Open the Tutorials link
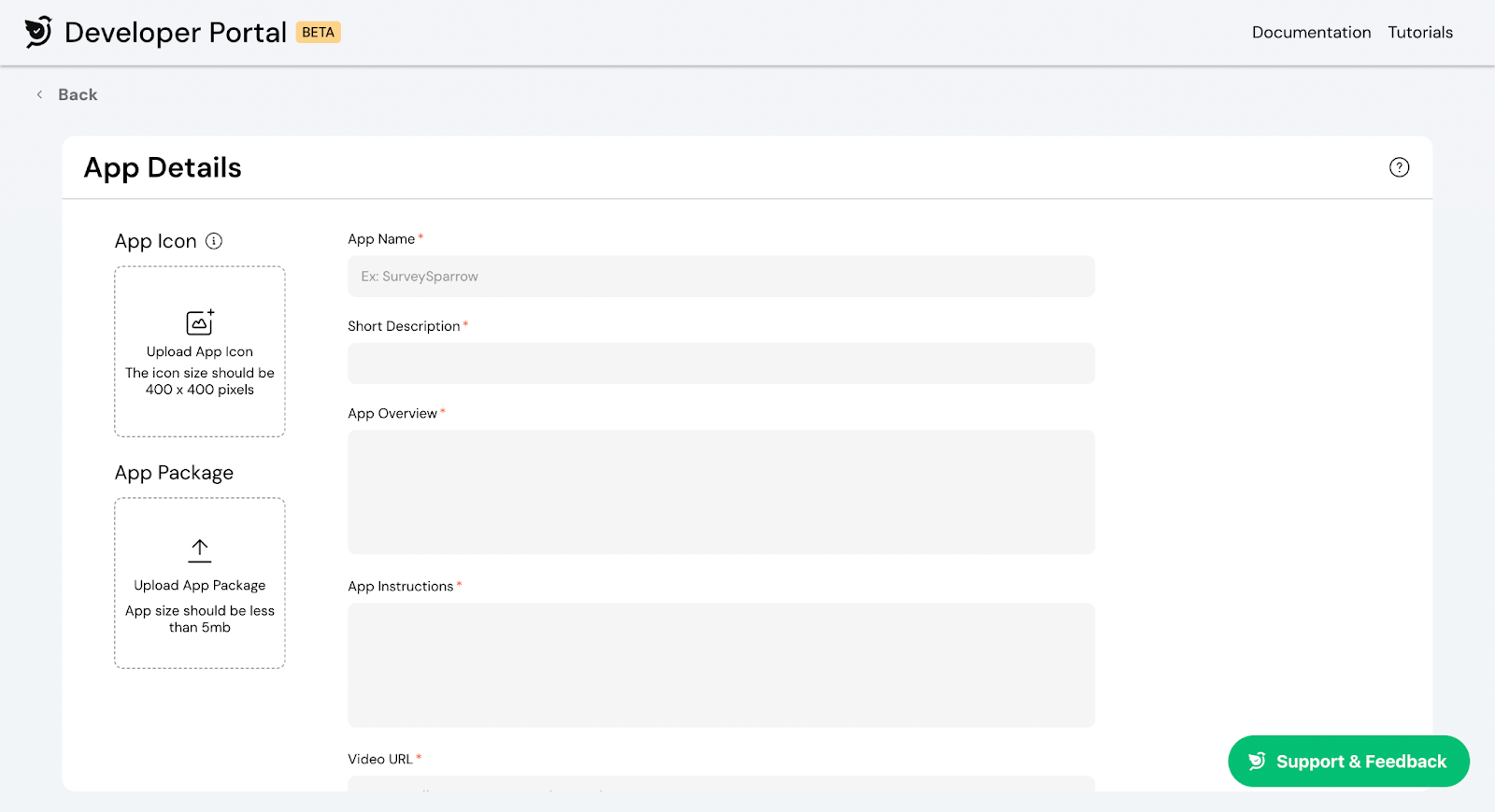Image resolution: width=1495 pixels, height=812 pixels. (1420, 32)
